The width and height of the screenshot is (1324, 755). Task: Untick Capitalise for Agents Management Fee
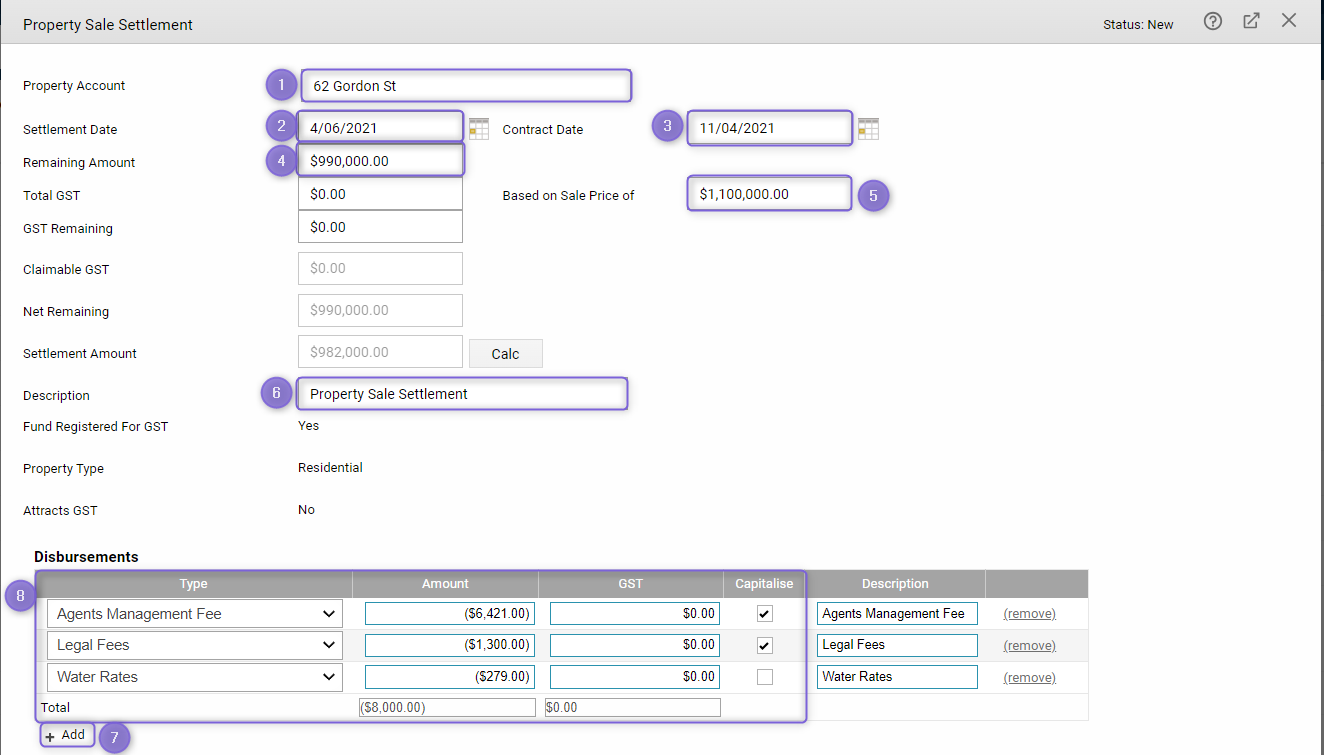pos(765,614)
